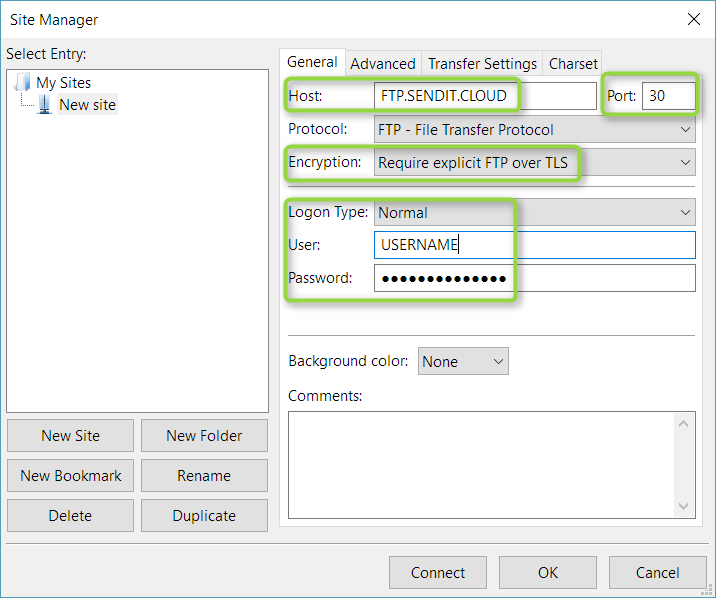The image size is (716, 598).
Task: Open the Protocol dropdown
Action: [535, 130]
